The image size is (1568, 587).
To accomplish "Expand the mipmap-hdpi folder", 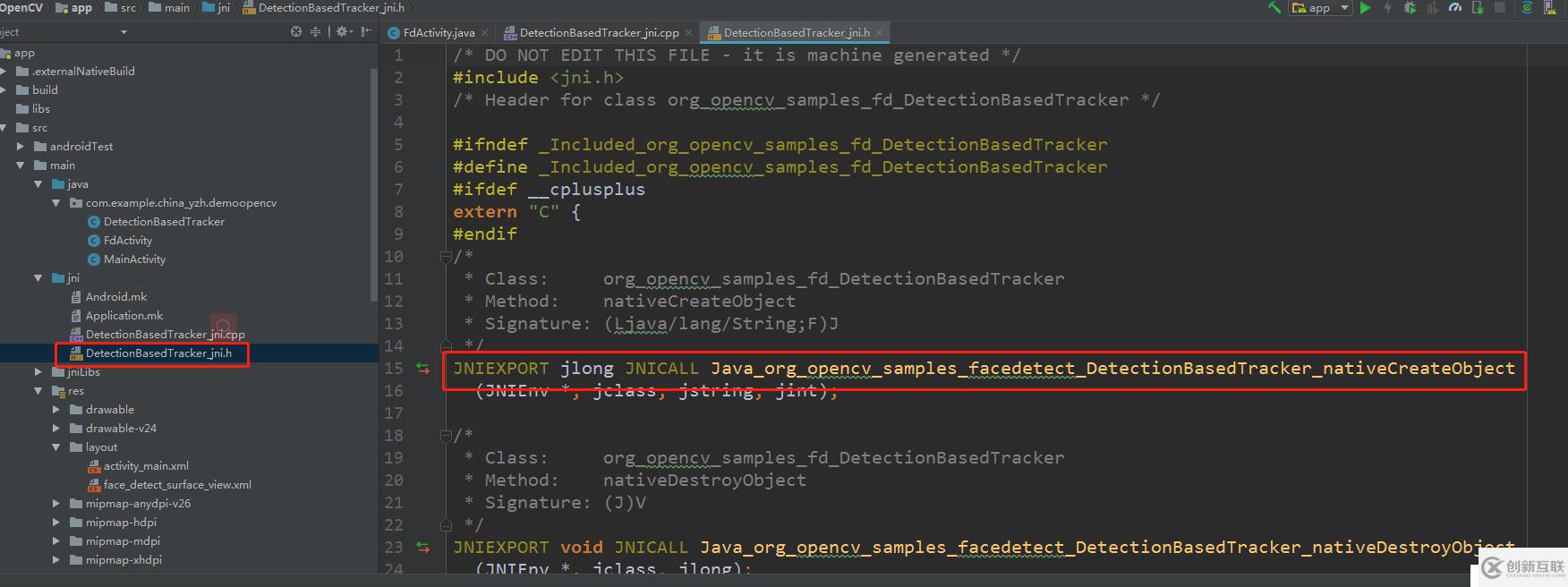I will pyautogui.click(x=56, y=522).
